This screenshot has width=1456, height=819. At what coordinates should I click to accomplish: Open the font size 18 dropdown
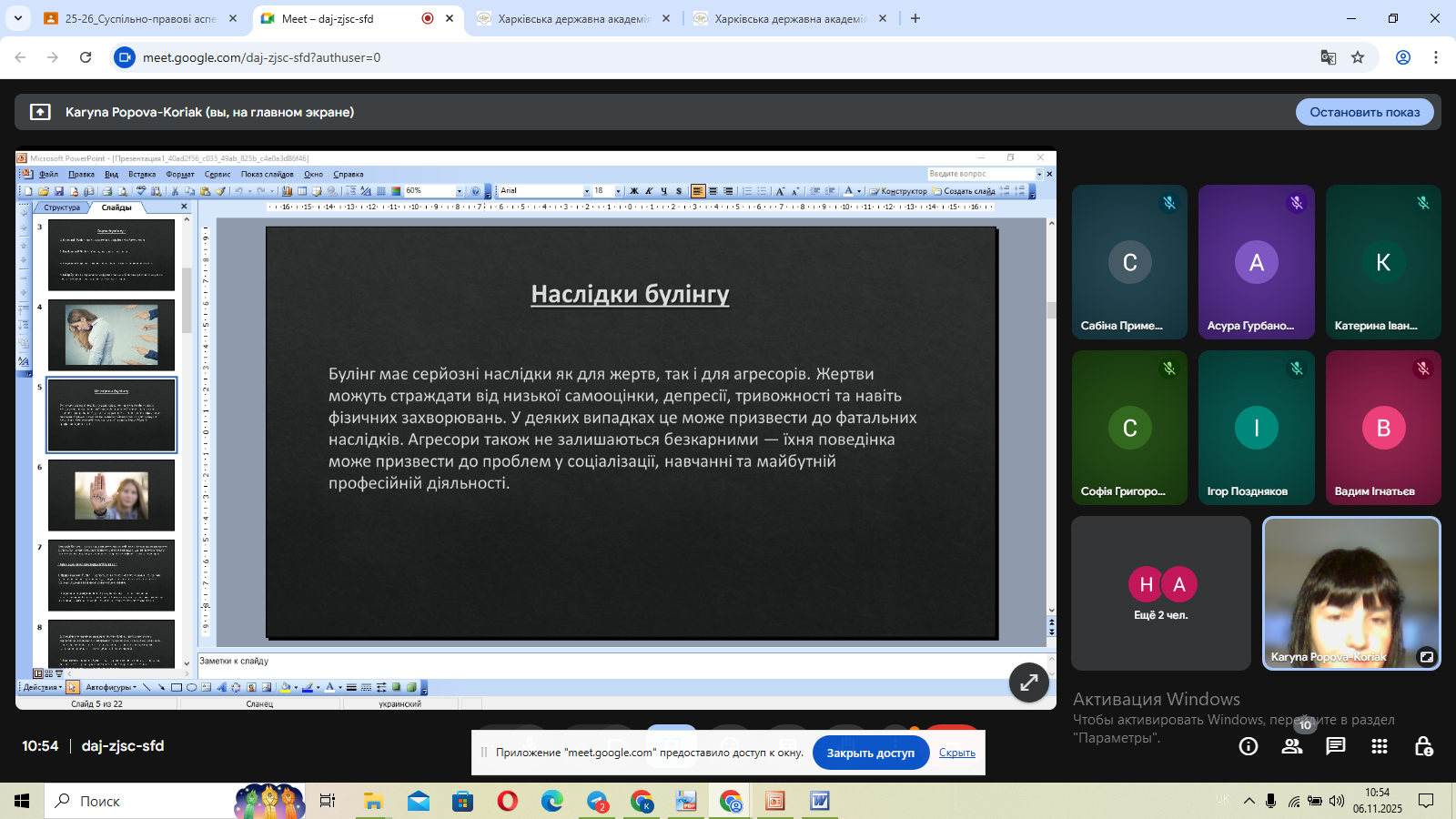(x=618, y=191)
